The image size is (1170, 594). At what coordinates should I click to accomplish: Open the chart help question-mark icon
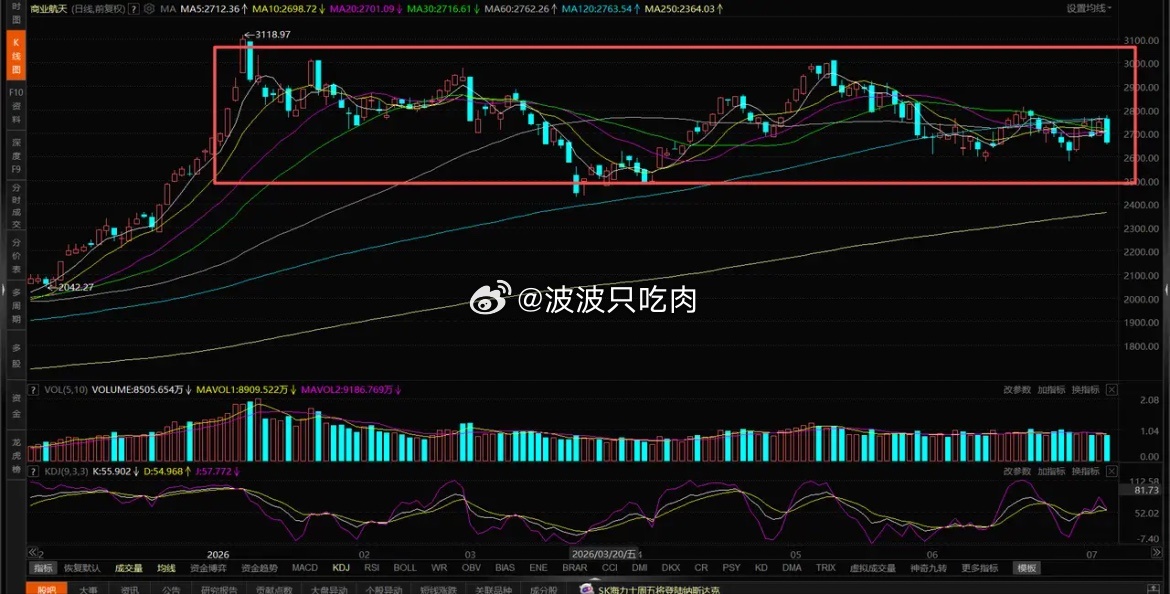click(x=133, y=10)
